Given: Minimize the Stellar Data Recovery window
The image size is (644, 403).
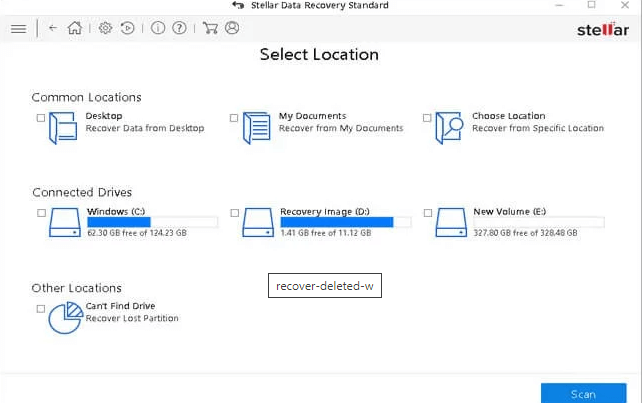Looking at the screenshot, I should coord(559,5).
